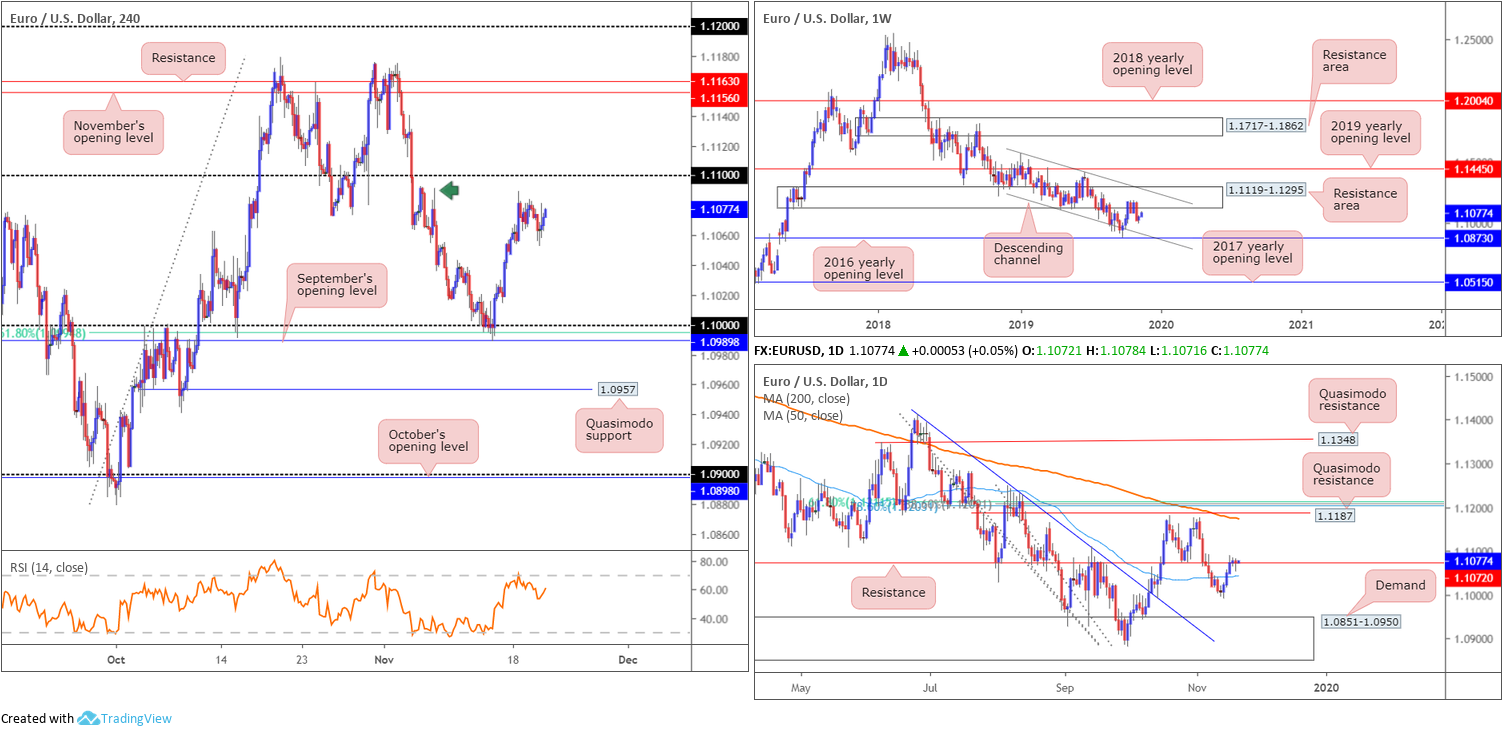Click the 1.0957 price tag
The height and width of the screenshot is (733, 1507).
[x=618, y=389]
